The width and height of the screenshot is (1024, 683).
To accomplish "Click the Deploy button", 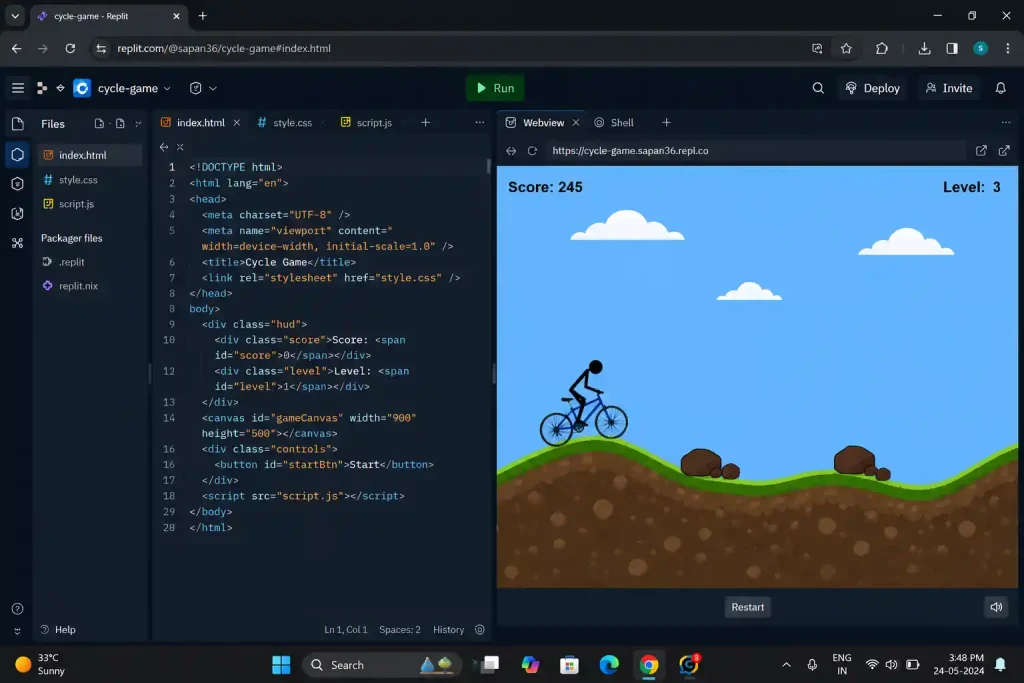I will [872, 88].
